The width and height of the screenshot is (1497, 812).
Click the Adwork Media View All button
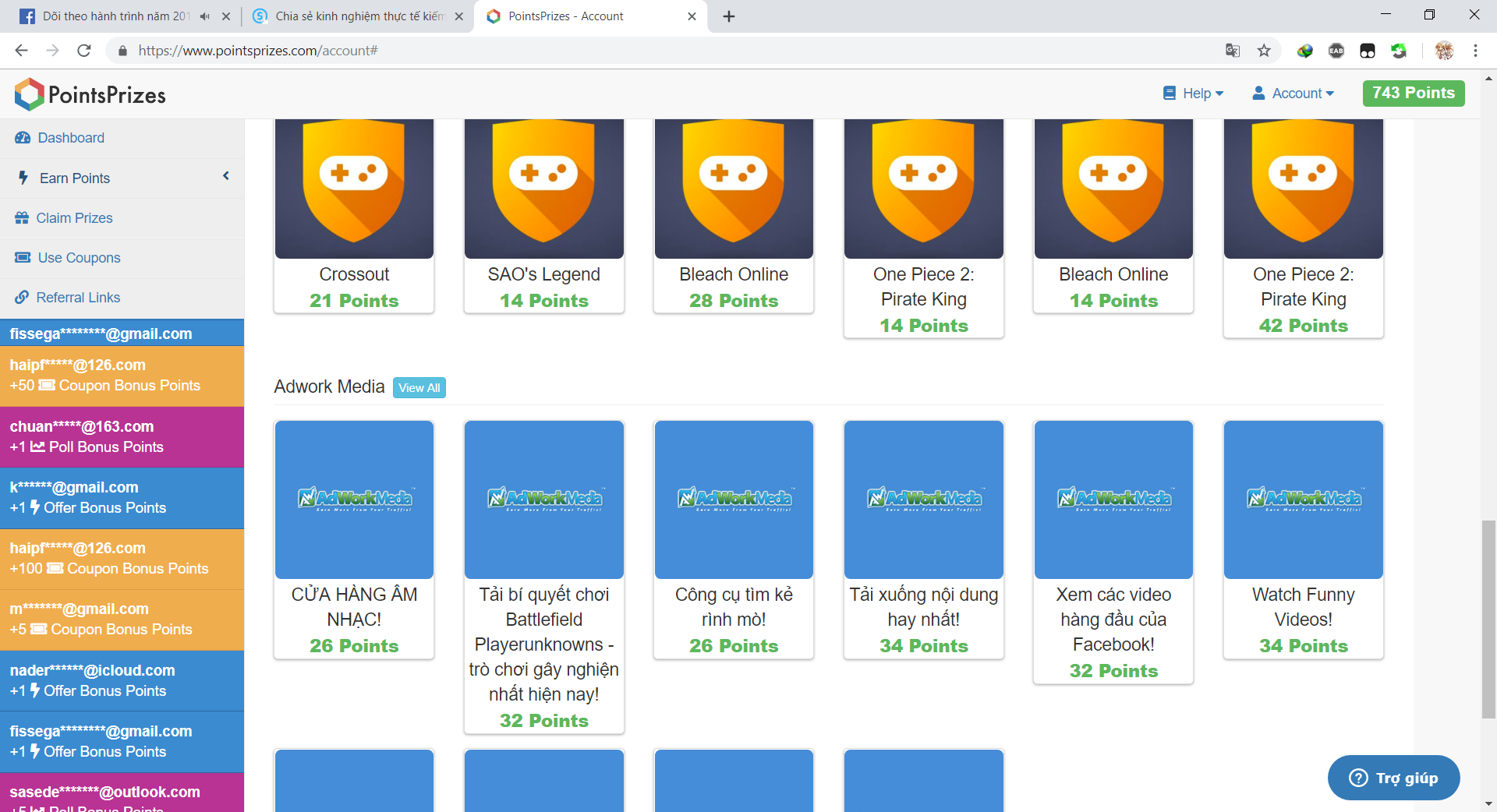(x=419, y=387)
